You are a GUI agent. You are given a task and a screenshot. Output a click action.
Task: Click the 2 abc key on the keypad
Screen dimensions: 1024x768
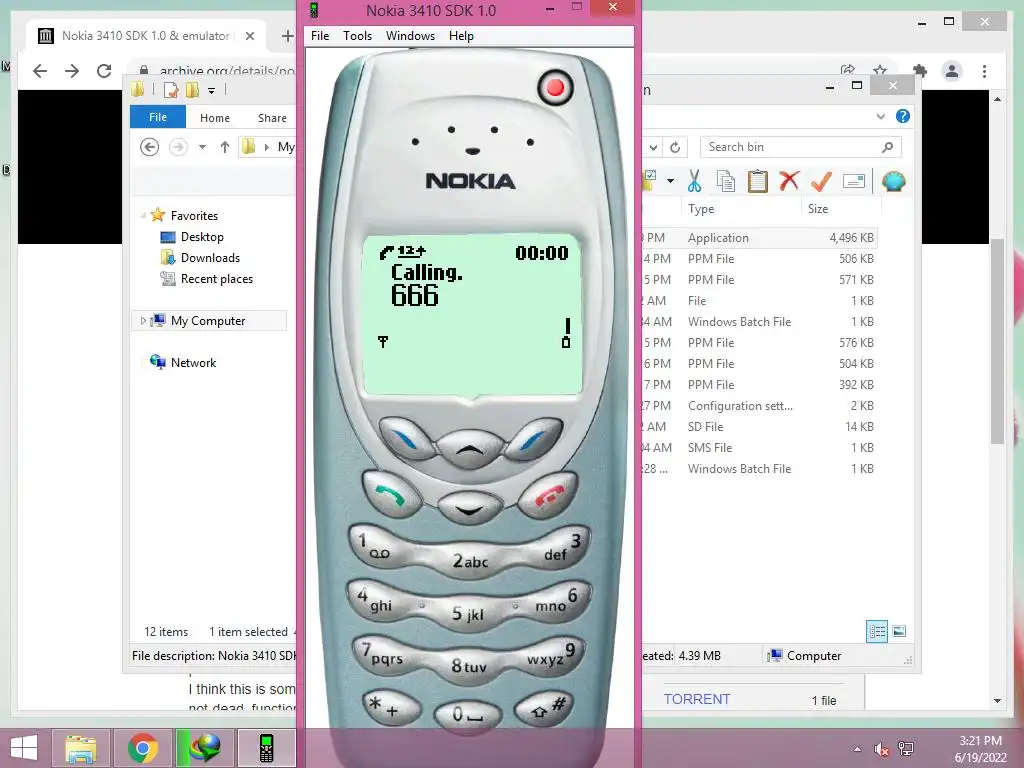[470, 561]
